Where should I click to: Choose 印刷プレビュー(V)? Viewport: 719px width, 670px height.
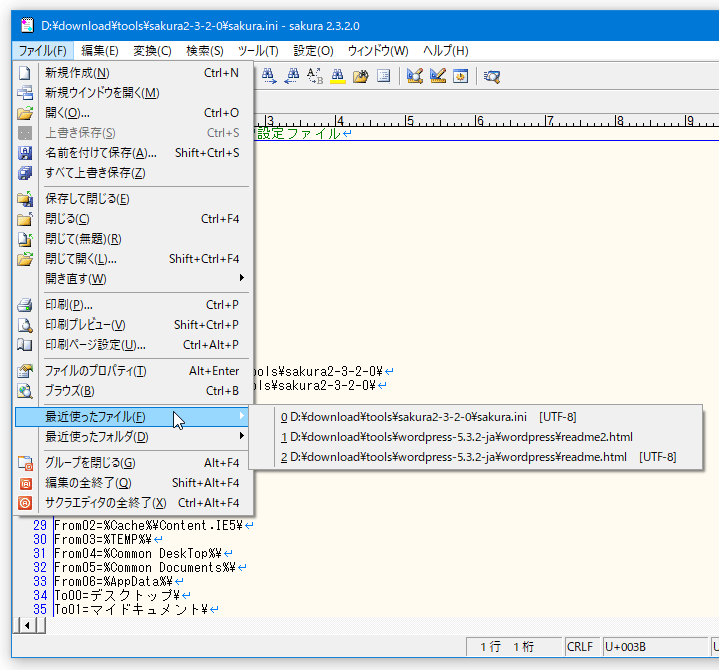(133, 325)
